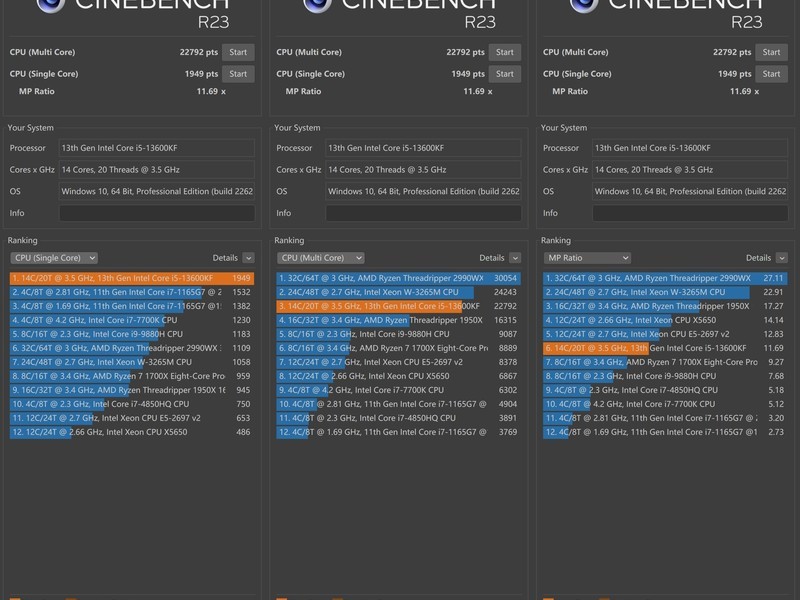Expand Details arrow beside MP Ratio ranking
This screenshot has width=800, height=600.
[x=782, y=258]
